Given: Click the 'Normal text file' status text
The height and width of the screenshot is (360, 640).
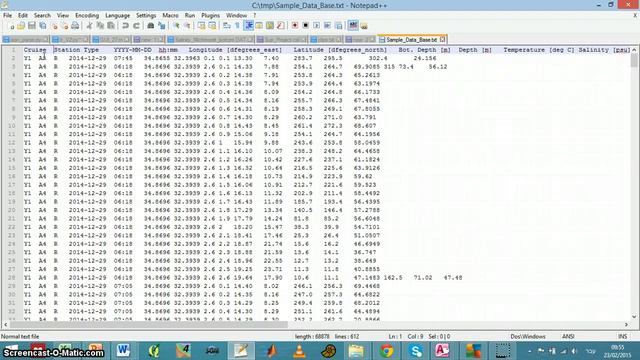Looking at the screenshot, I should 20,336.
